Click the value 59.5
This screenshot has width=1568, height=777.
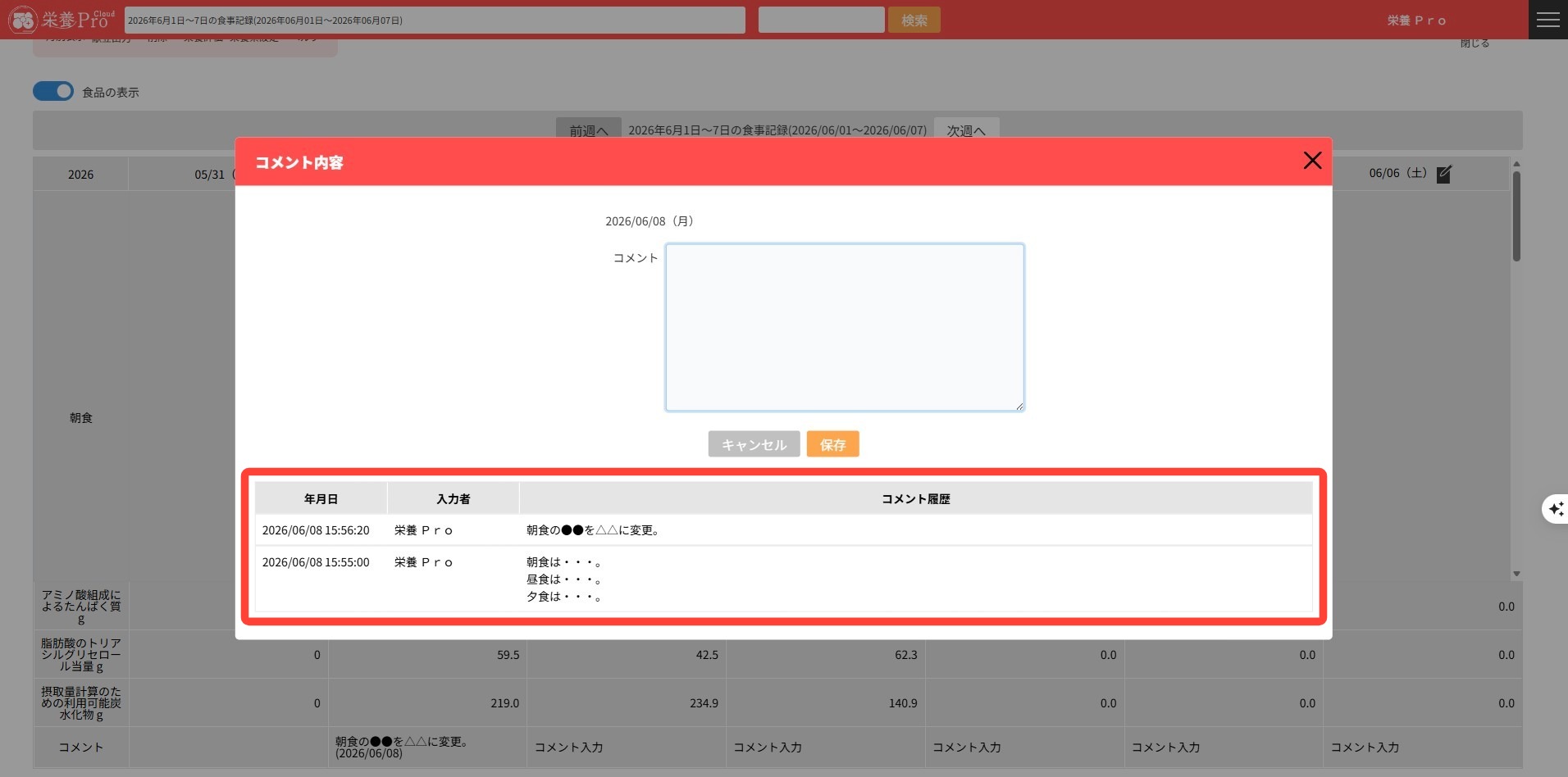coord(508,655)
